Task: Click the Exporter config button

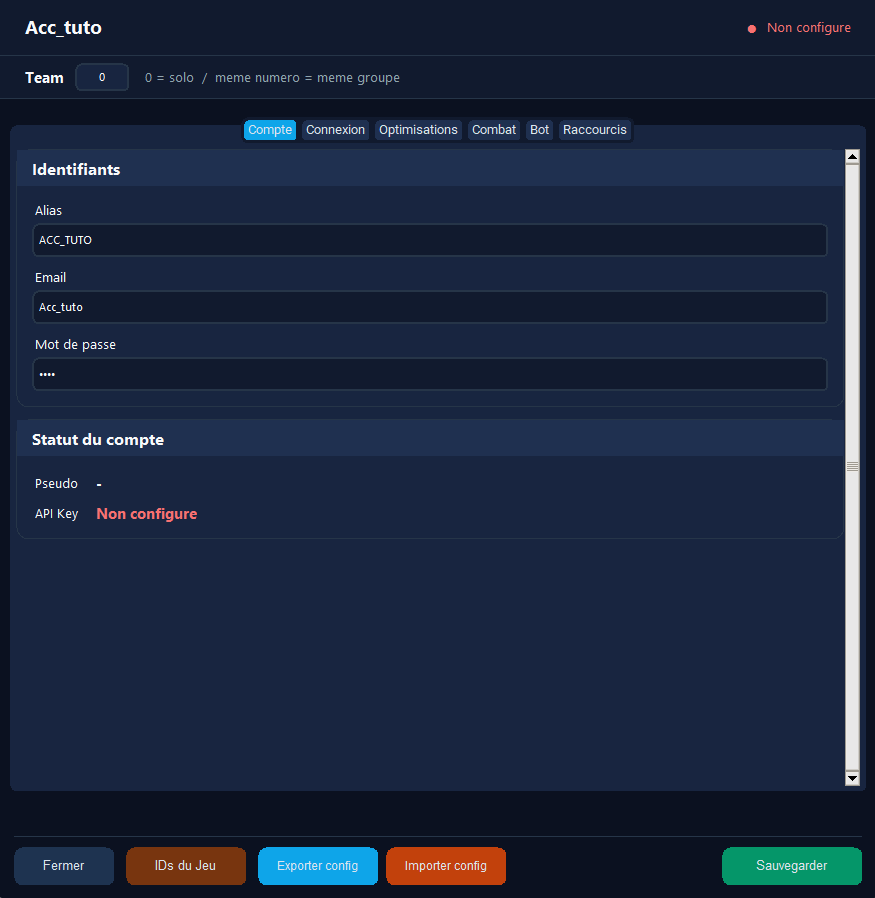Action: pos(317,866)
